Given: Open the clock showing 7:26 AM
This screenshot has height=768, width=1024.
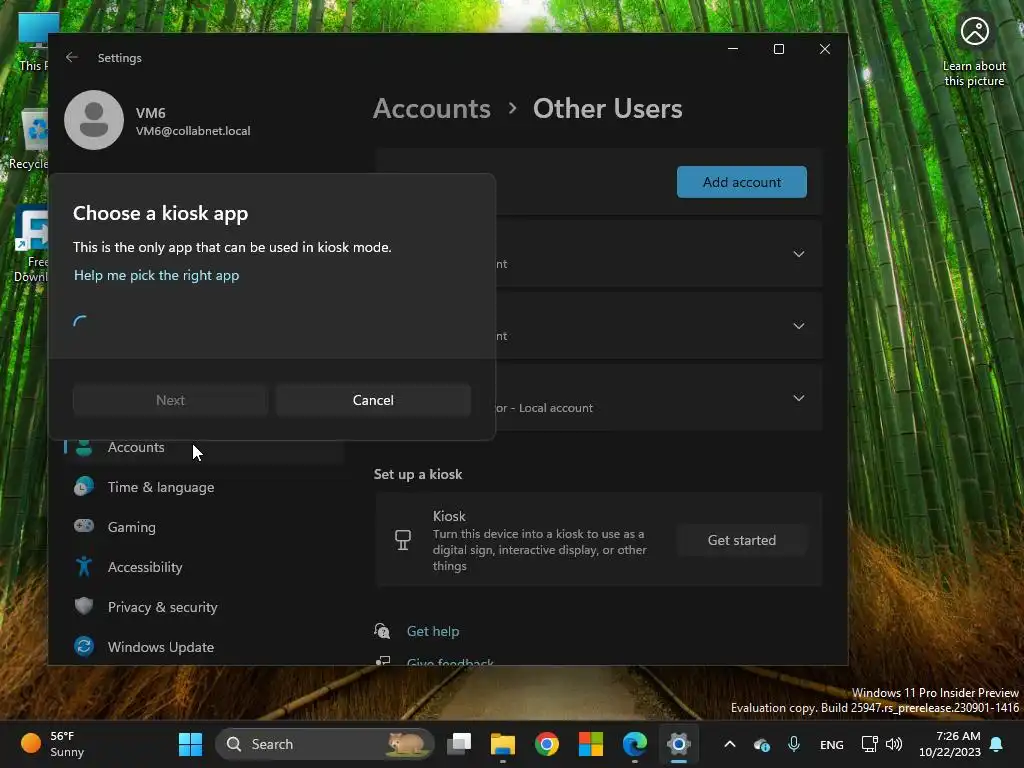Looking at the screenshot, I should click(950, 744).
